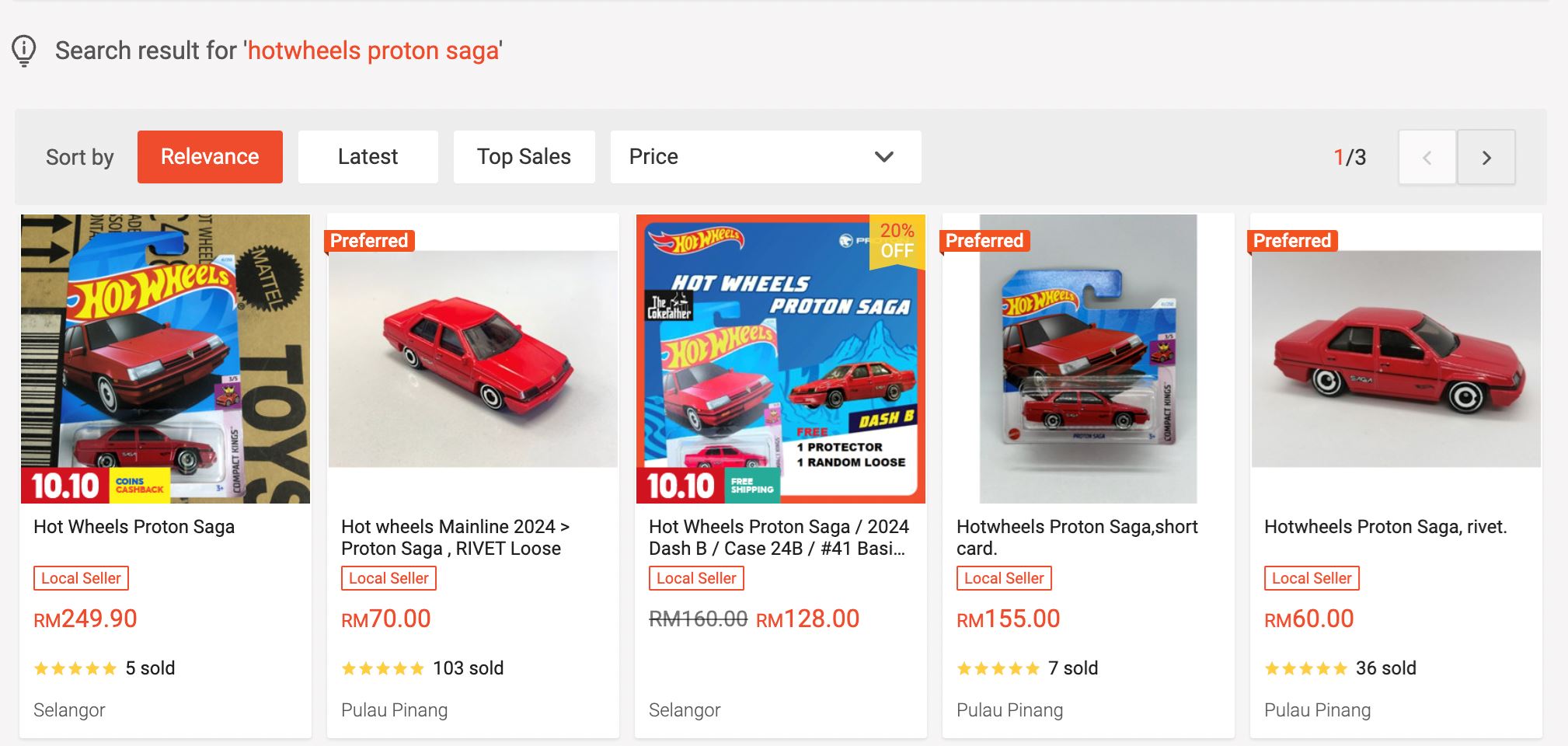Click the Preferred badge on the RM60.00 listing
The image size is (1568, 746).
point(1291,241)
